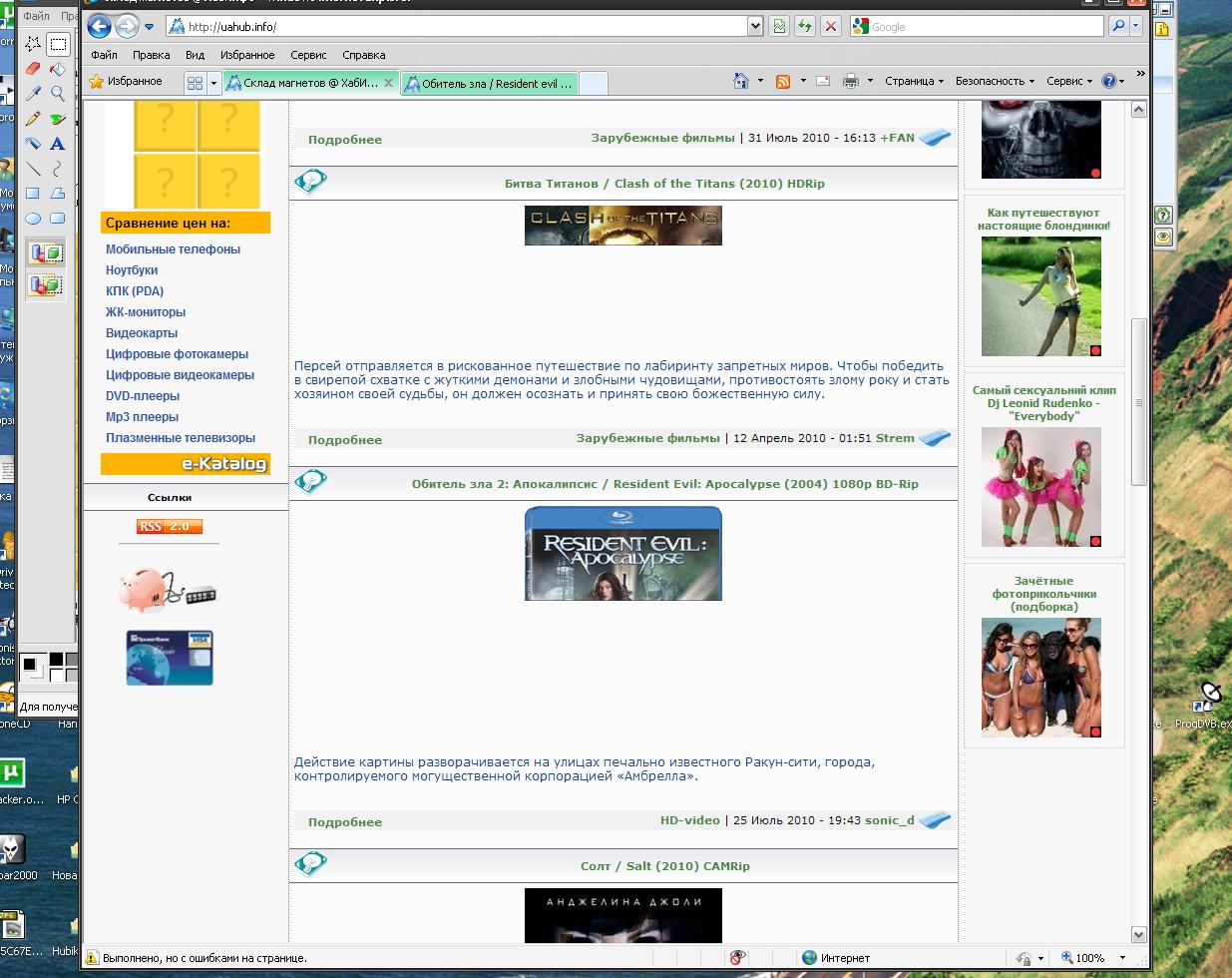Enable opaque selection mode in Paint options

pos(45,253)
